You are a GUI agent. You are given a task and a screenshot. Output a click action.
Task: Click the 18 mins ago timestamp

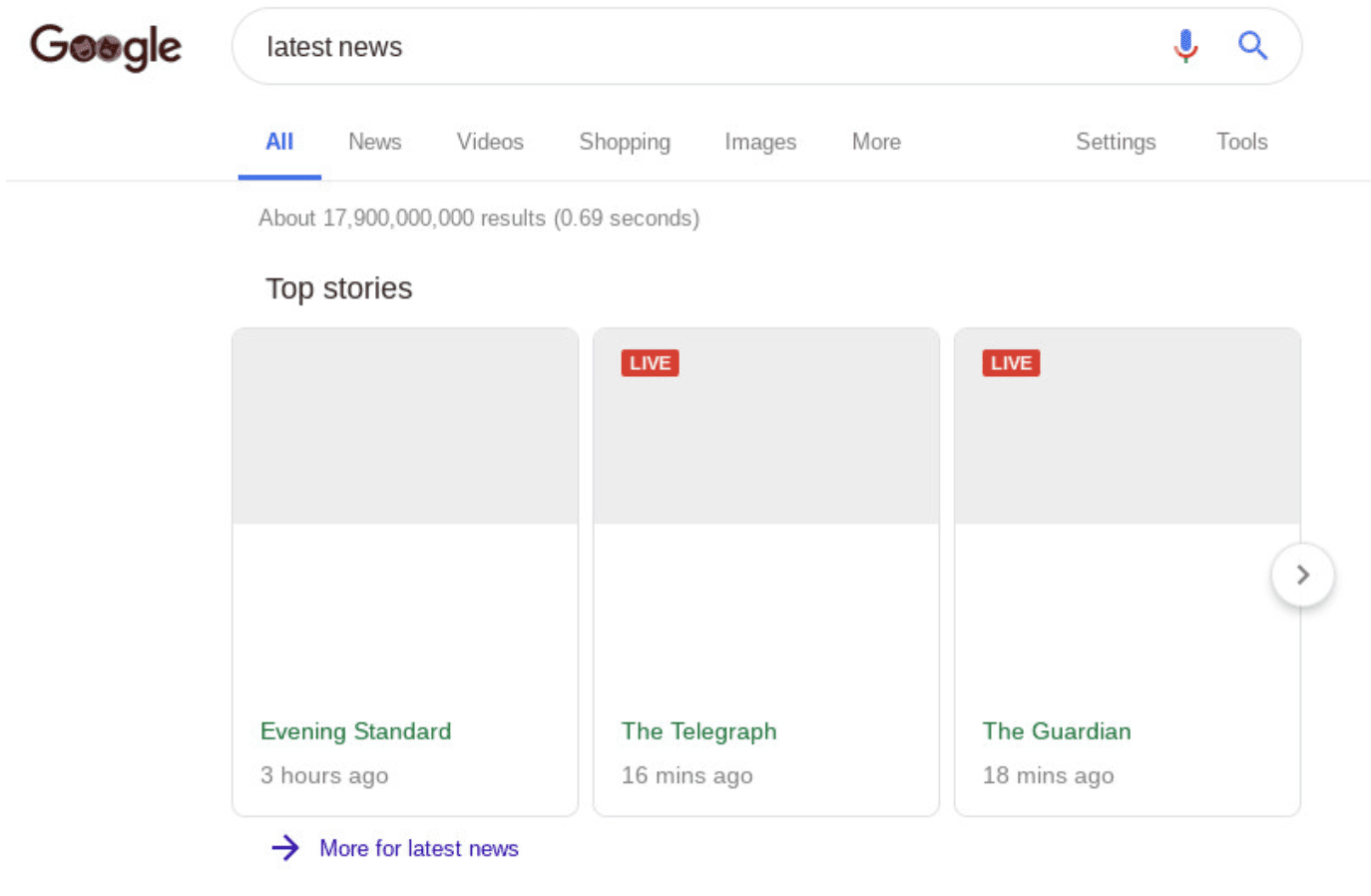click(x=1048, y=775)
